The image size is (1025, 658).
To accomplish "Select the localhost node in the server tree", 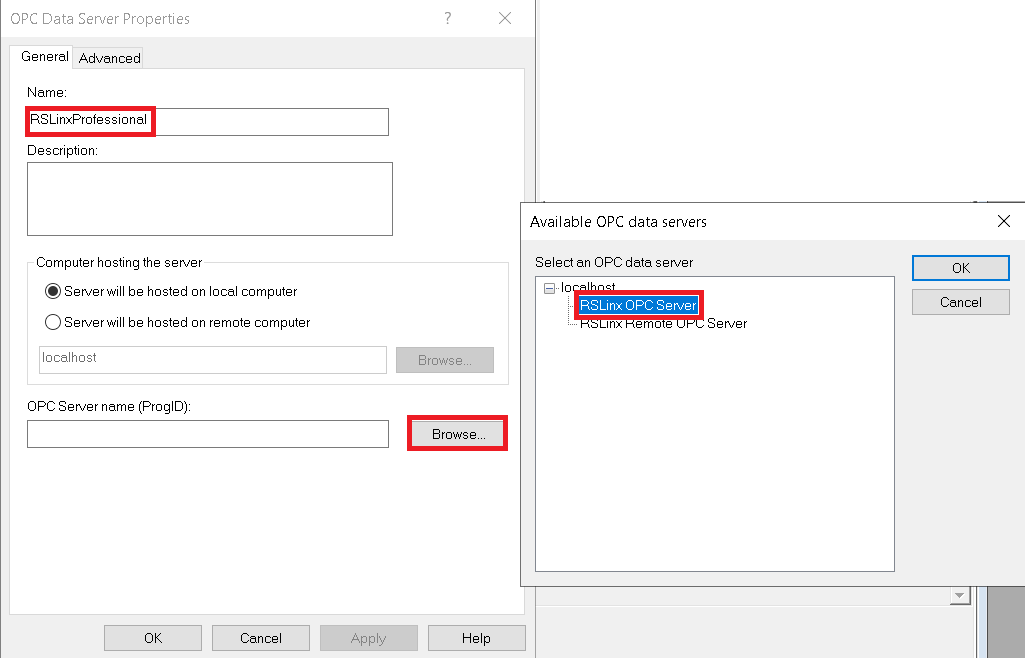I will tap(588, 287).
